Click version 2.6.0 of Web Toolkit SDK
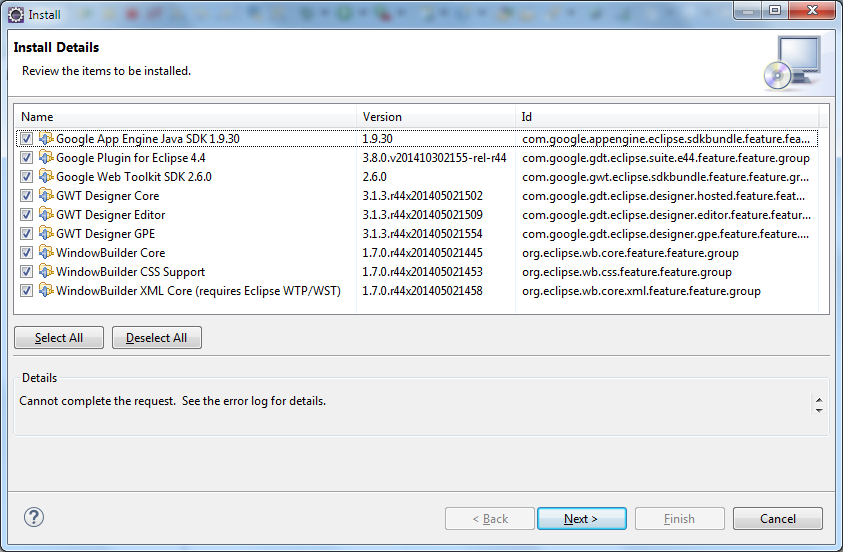The height and width of the screenshot is (552, 843). (375, 177)
